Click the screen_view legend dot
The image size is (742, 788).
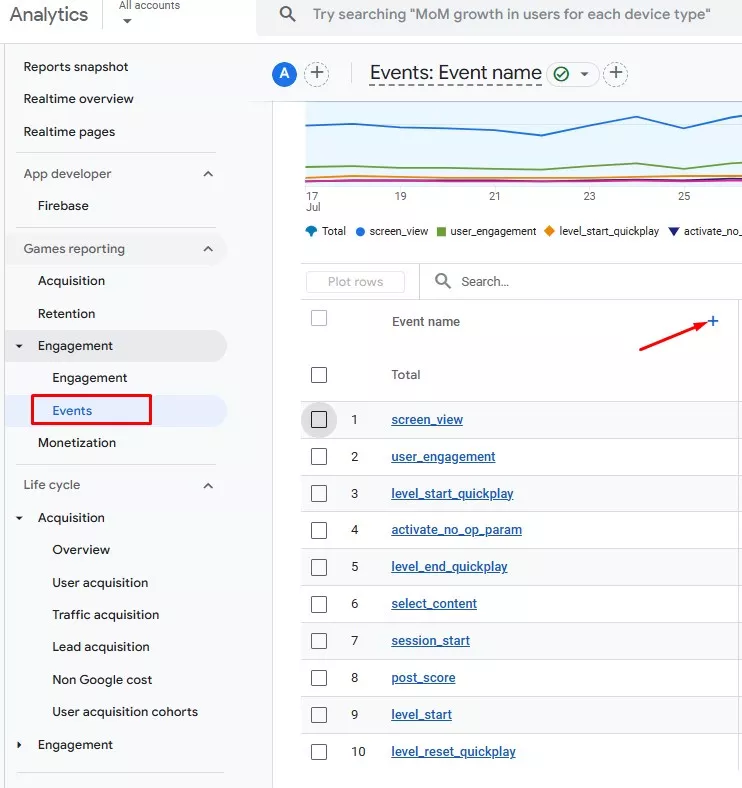pos(360,232)
